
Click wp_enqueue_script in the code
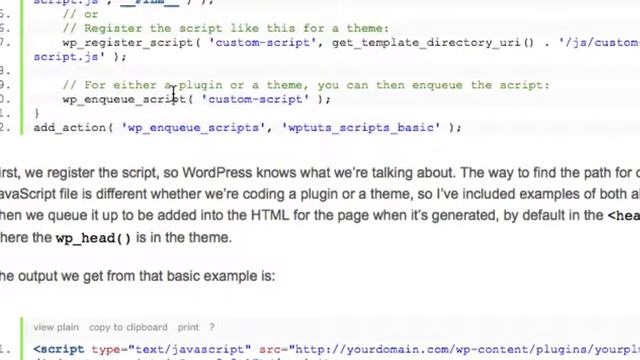[x=124, y=100]
